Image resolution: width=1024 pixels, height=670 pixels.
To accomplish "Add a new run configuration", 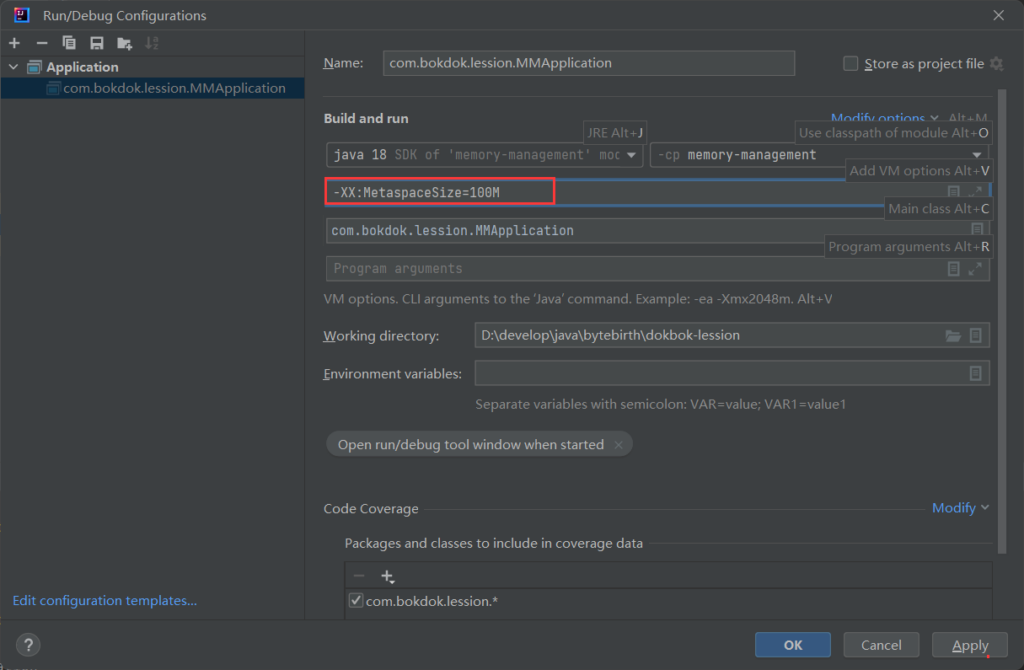I will [14, 43].
